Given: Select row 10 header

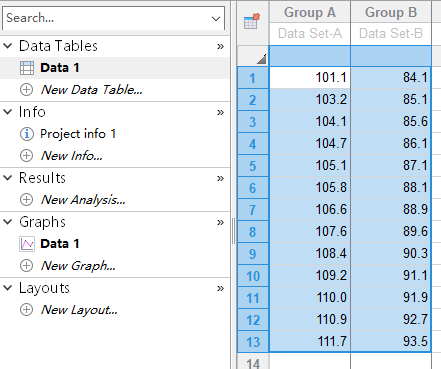Looking at the screenshot, I should pos(253,276).
